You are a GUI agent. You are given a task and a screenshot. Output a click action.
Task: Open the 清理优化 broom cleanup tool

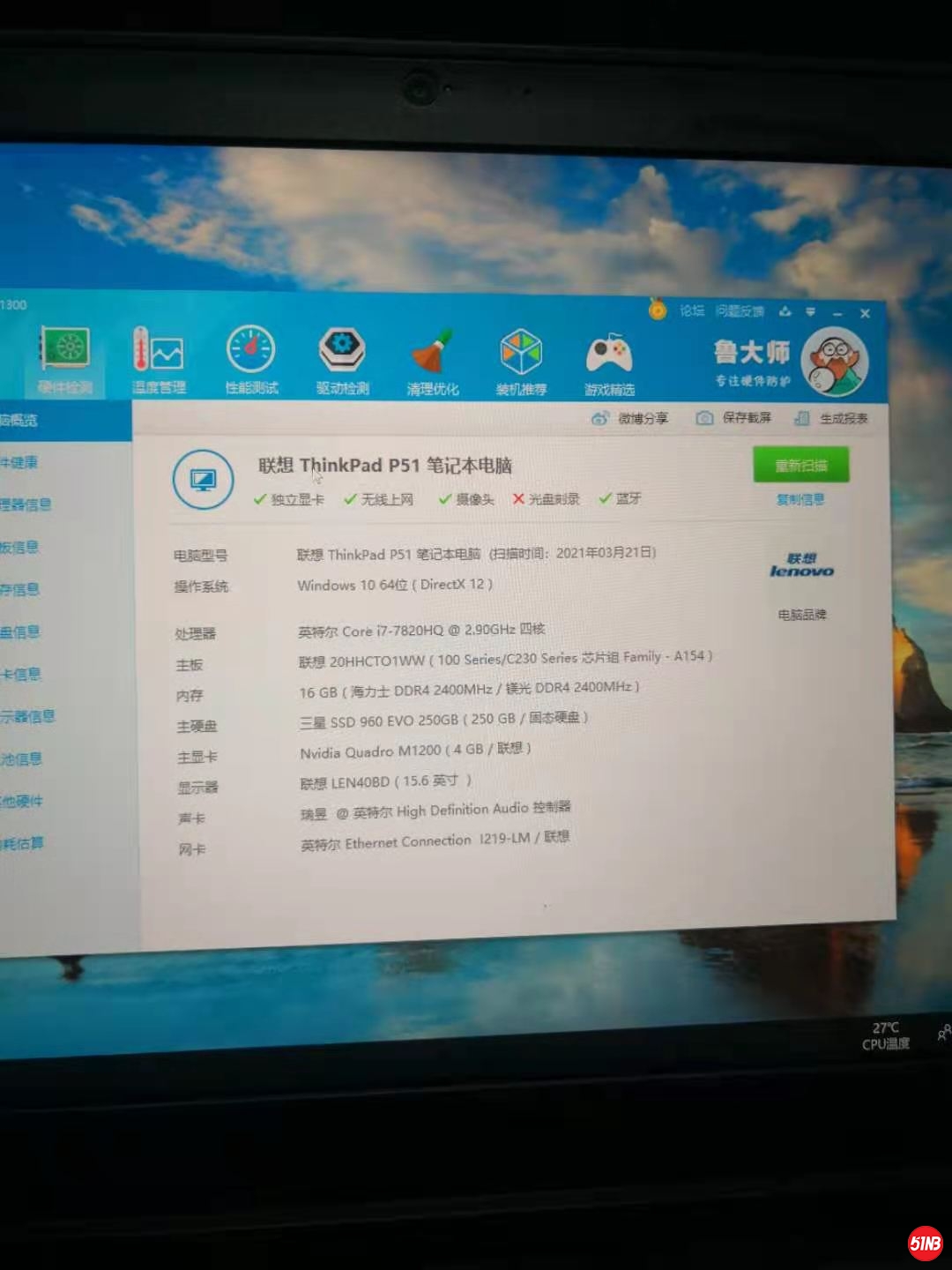click(x=432, y=361)
